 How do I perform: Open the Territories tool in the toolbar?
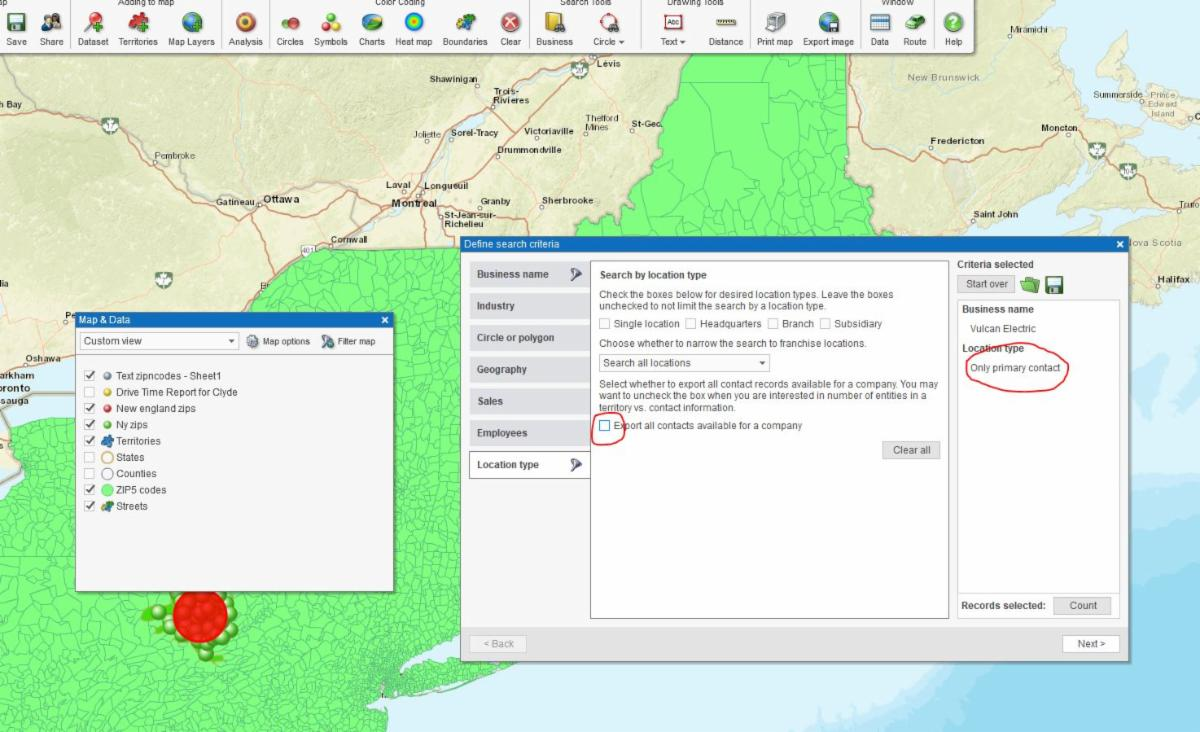pyautogui.click(x=138, y=28)
